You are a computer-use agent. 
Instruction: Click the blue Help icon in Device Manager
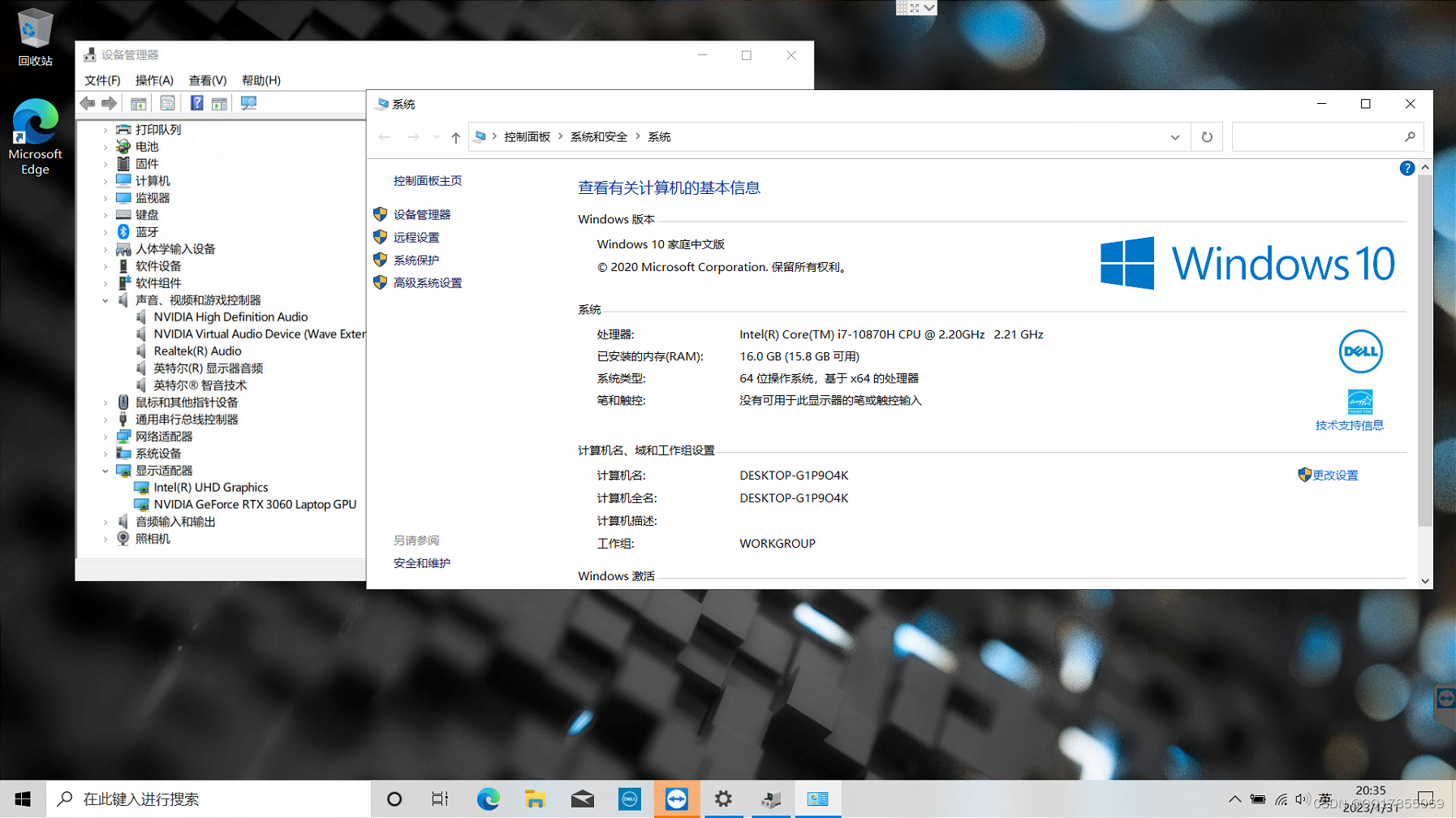click(x=196, y=103)
